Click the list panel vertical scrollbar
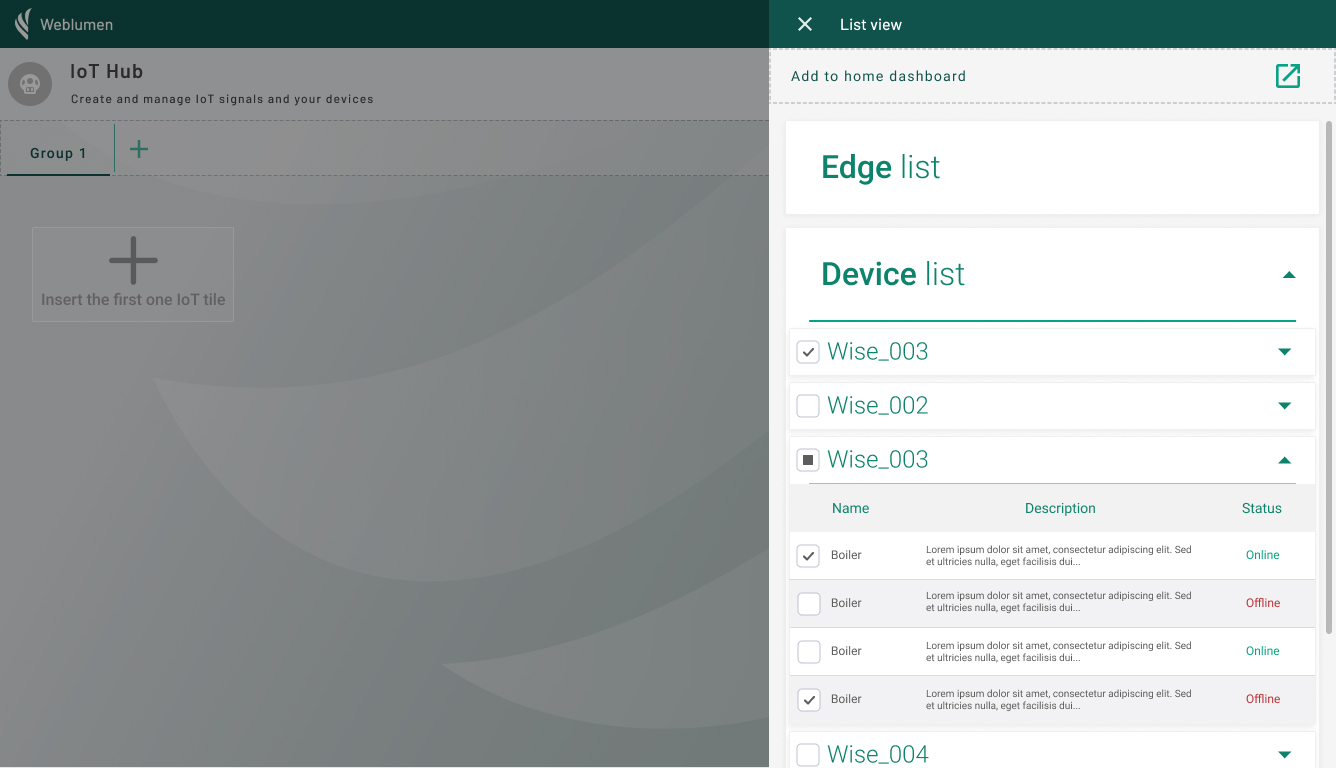Image resolution: width=1336 pixels, height=768 pixels. point(1329,378)
